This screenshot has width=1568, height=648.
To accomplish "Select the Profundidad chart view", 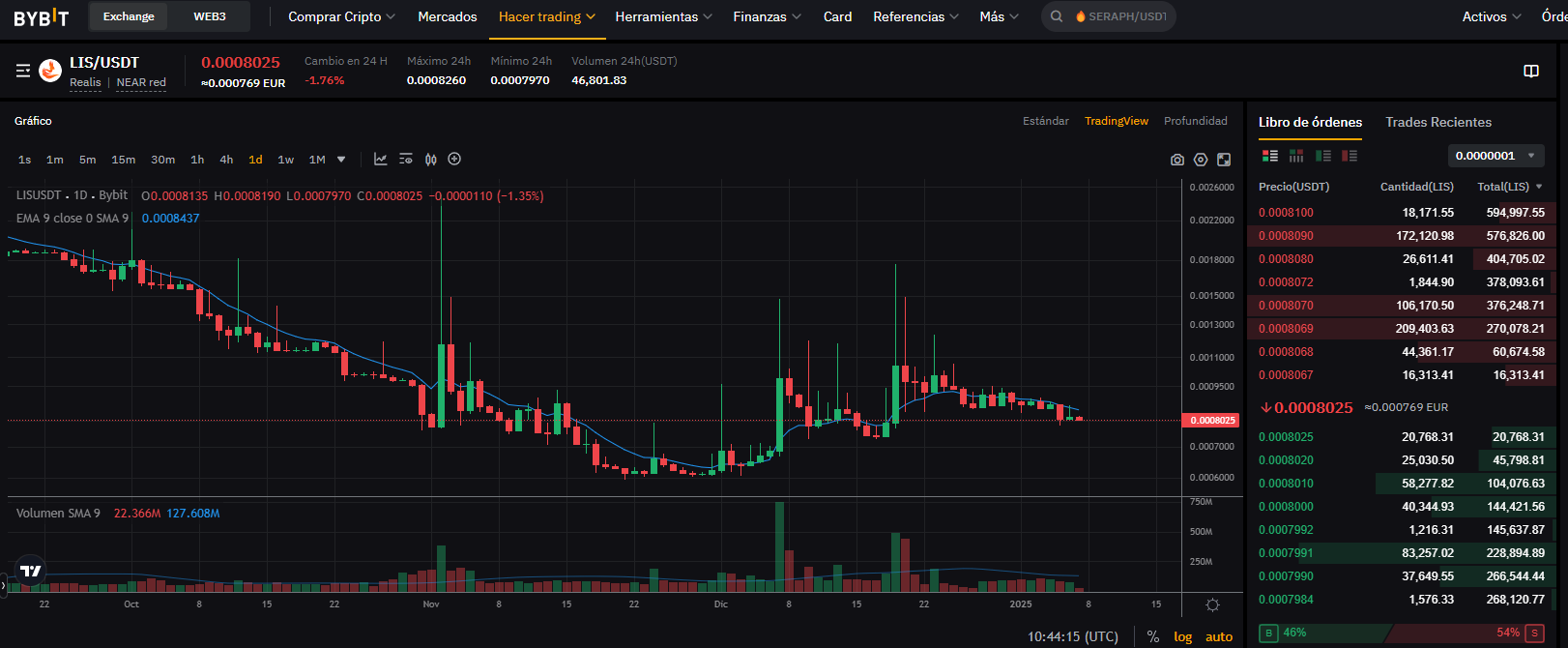I will (1196, 121).
